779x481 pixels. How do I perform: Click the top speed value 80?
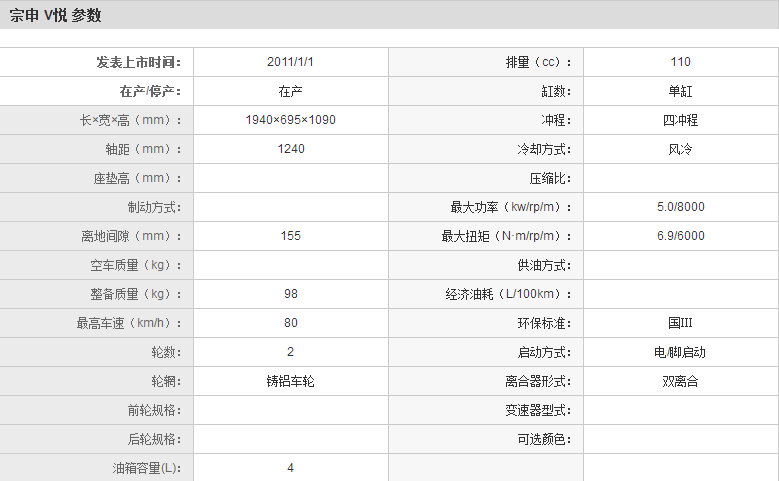291,323
